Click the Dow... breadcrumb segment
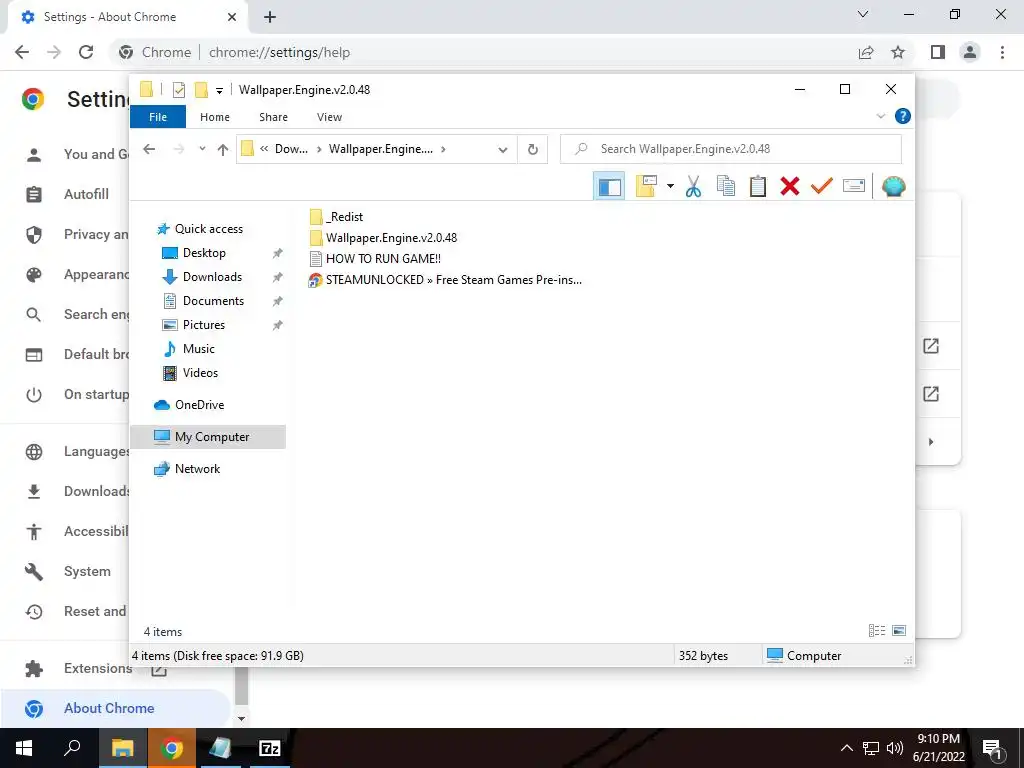This screenshot has width=1024, height=768. click(x=291, y=149)
